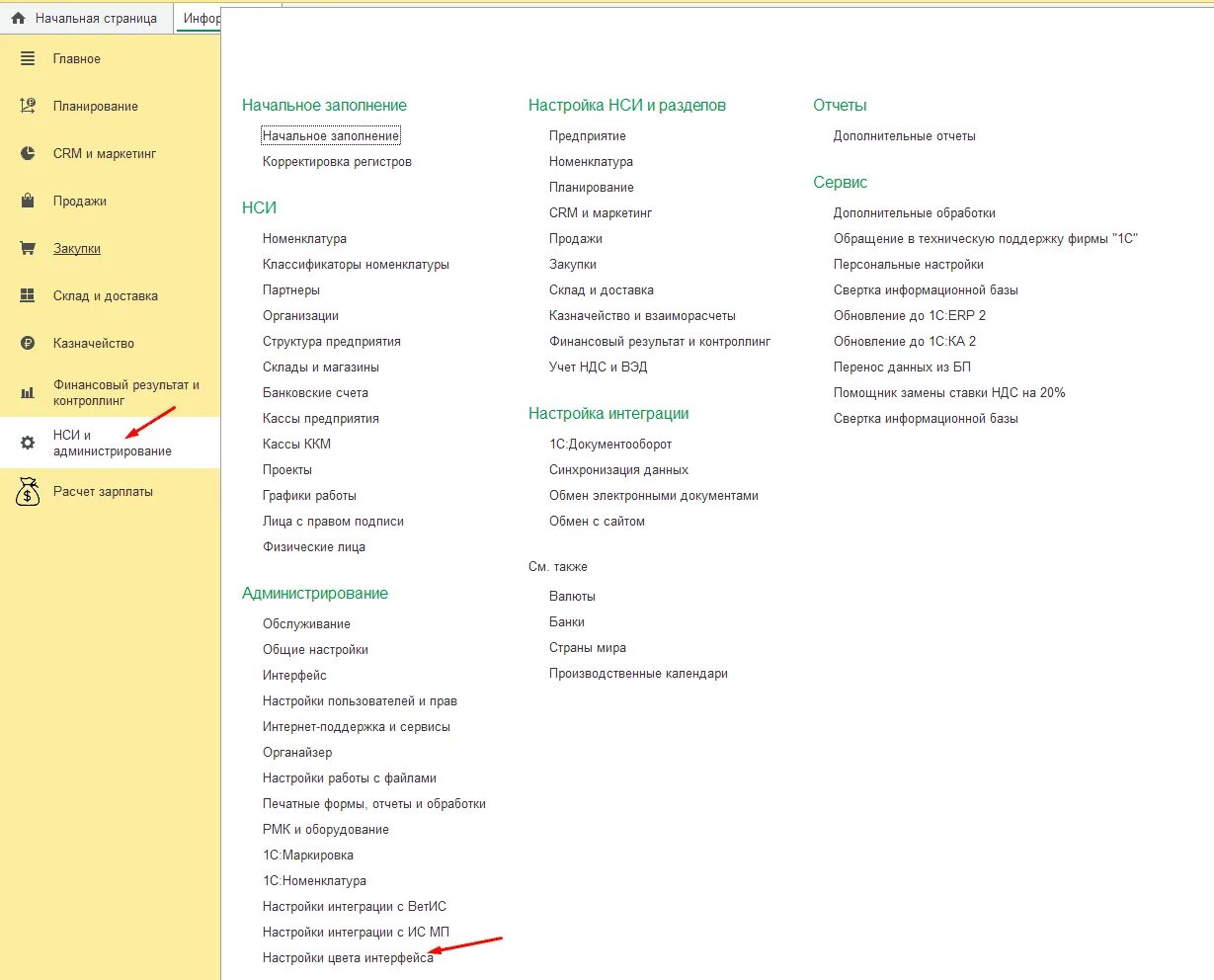The image size is (1214, 980).
Task: Open Дополнительные обработки
Action: 915,213
